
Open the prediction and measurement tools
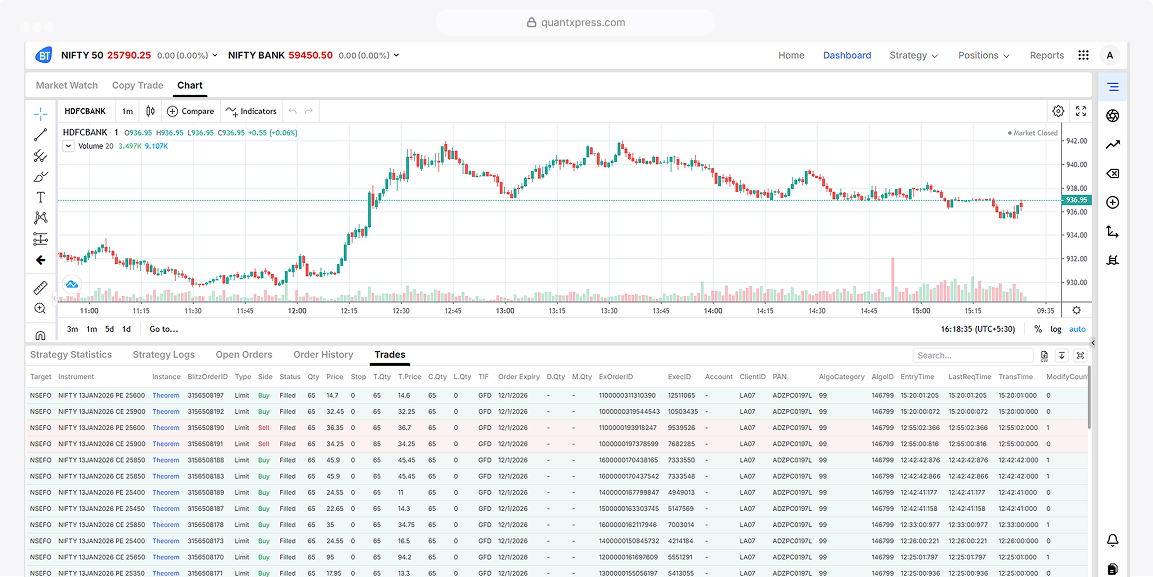click(40, 239)
